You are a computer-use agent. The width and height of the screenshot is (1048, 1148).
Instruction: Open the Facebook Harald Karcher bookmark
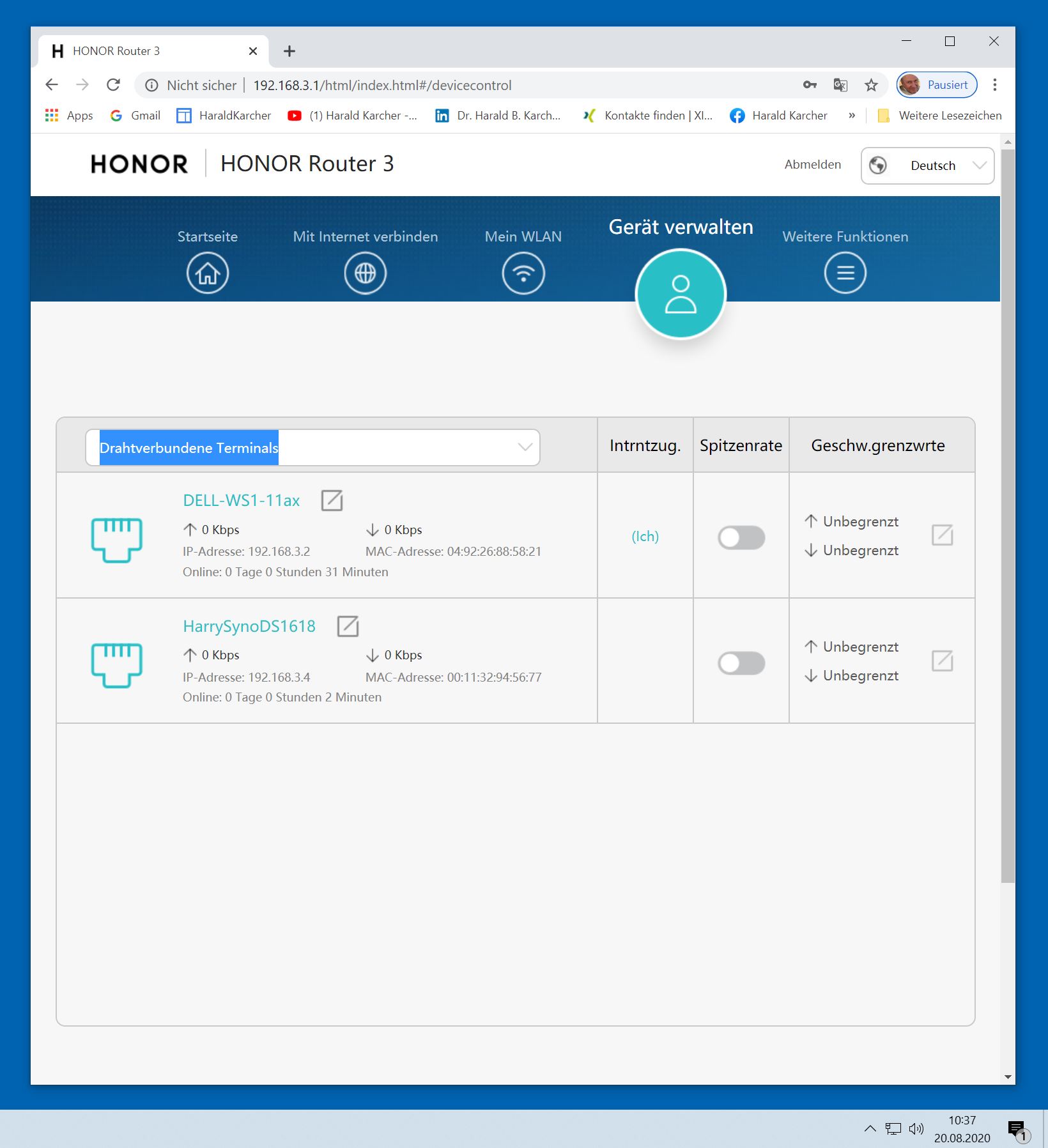pyautogui.click(x=778, y=116)
